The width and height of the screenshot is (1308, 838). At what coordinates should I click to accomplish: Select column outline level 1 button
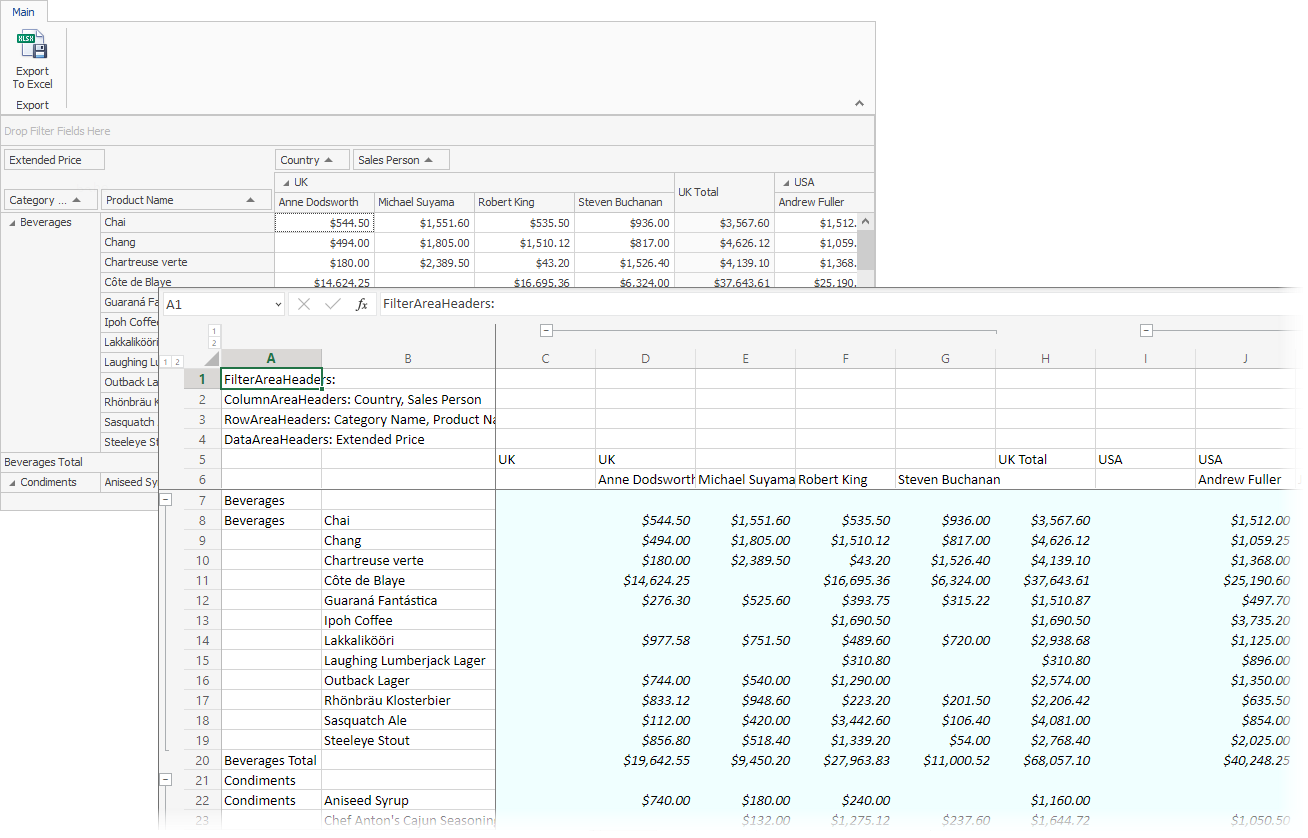point(215,331)
